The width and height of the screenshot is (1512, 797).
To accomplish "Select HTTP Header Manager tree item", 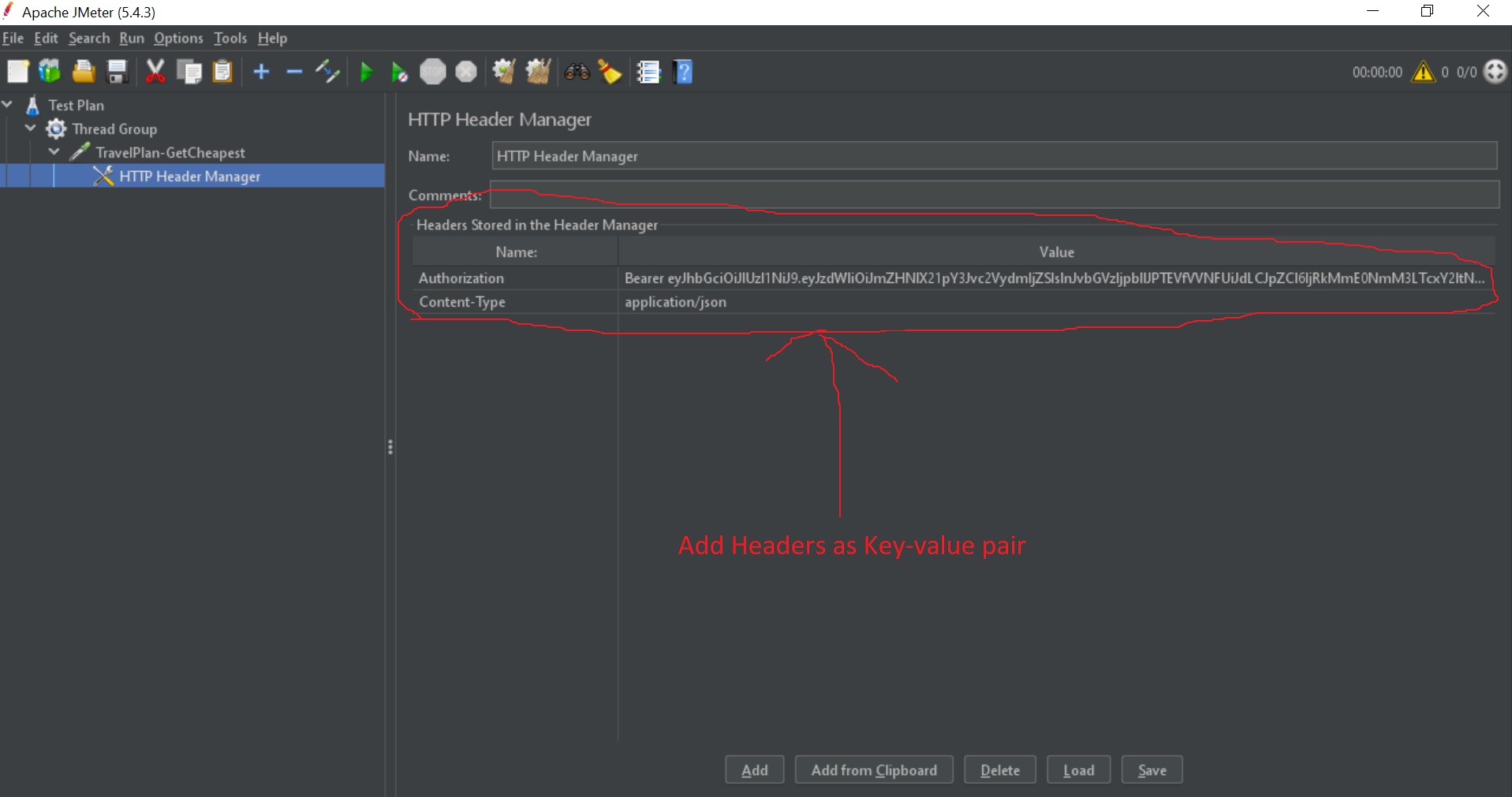I will pyautogui.click(x=189, y=176).
